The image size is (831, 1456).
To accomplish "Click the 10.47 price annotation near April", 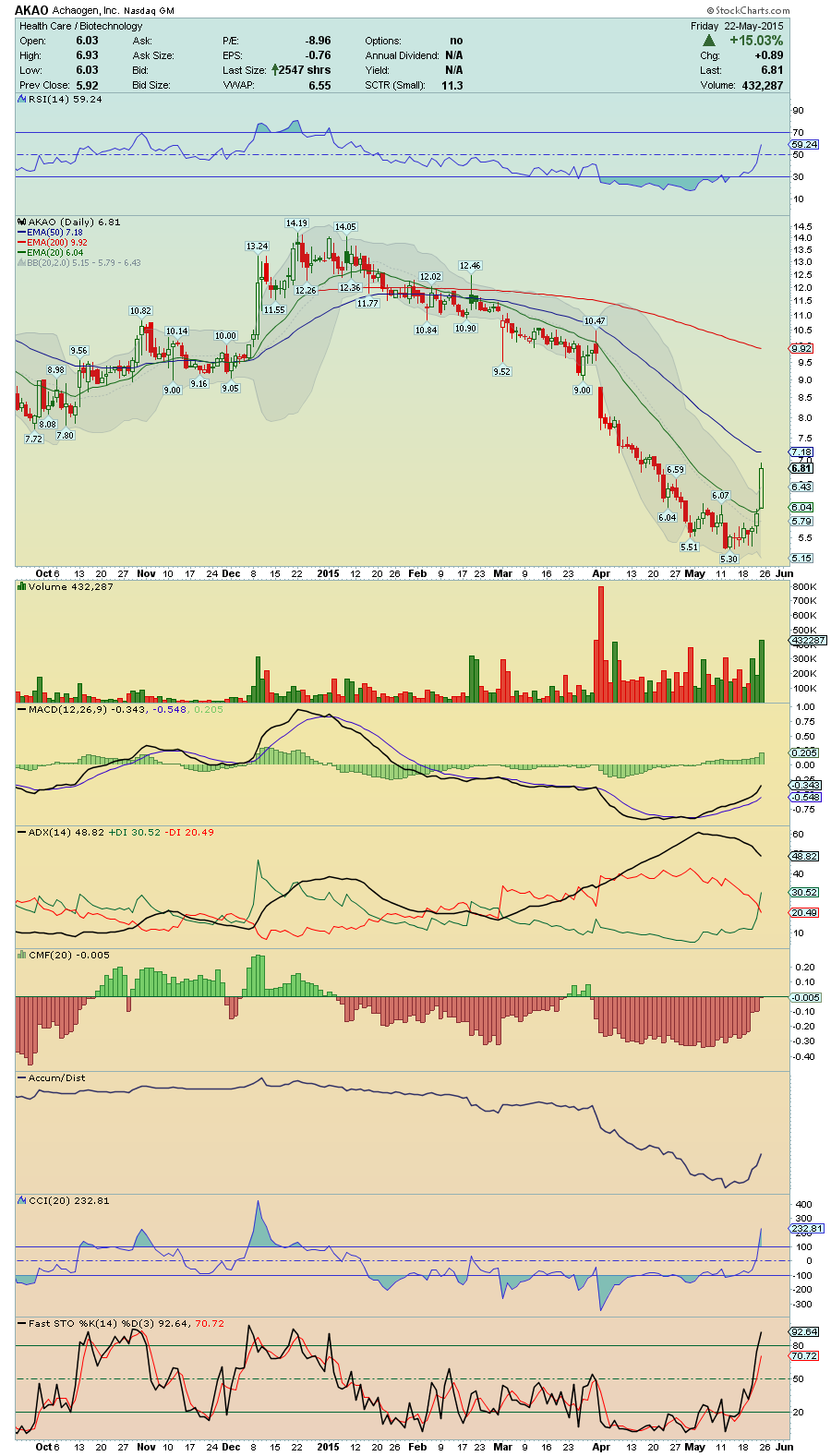I will point(595,321).
